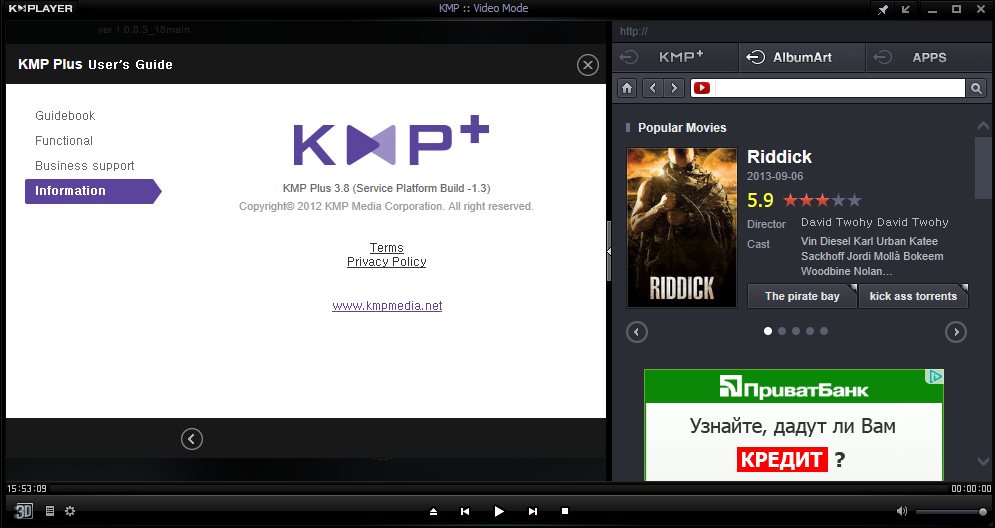Screen dimensions: 995x528
Task: Navigate forward in the side browser
Action: click(674, 88)
